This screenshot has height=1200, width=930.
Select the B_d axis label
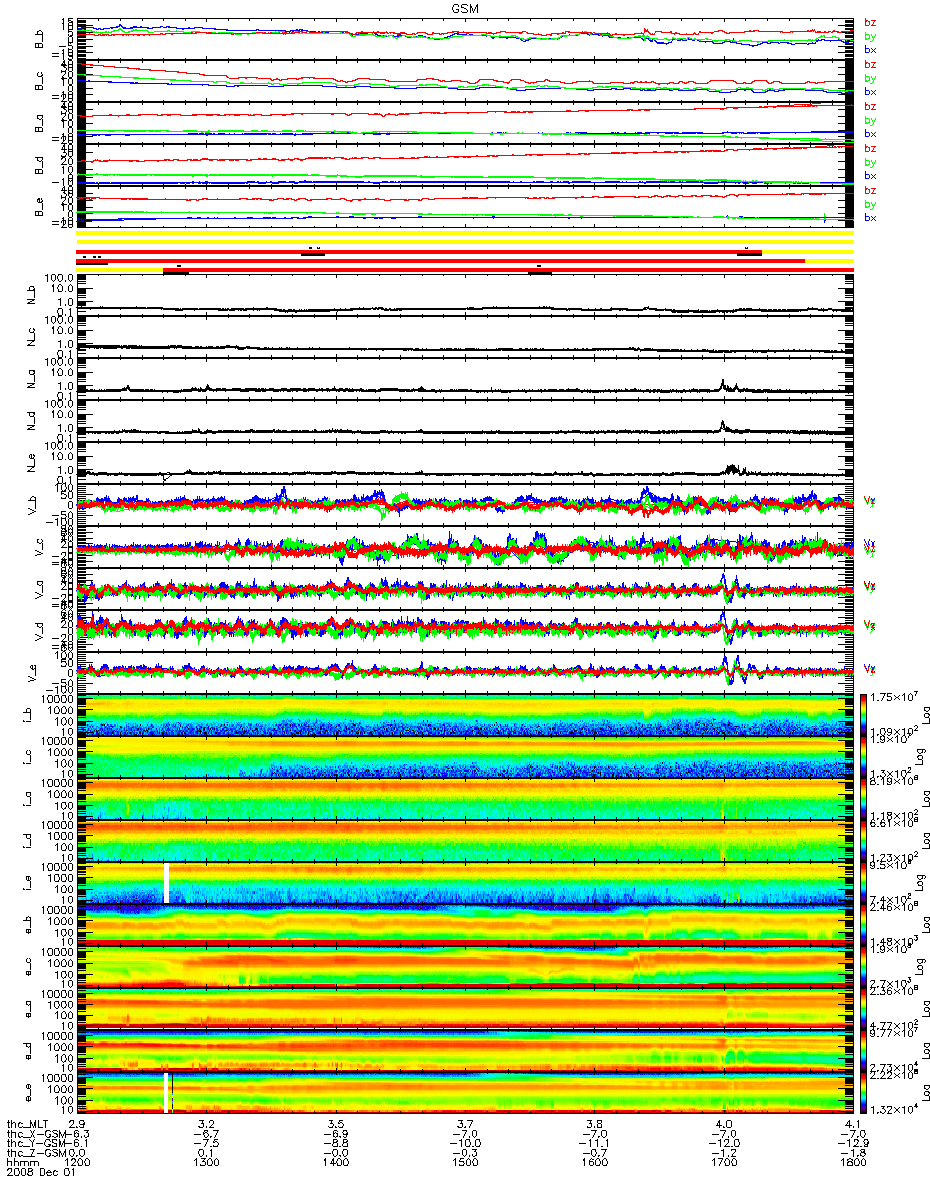pyautogui.click(x=40, y=166)
